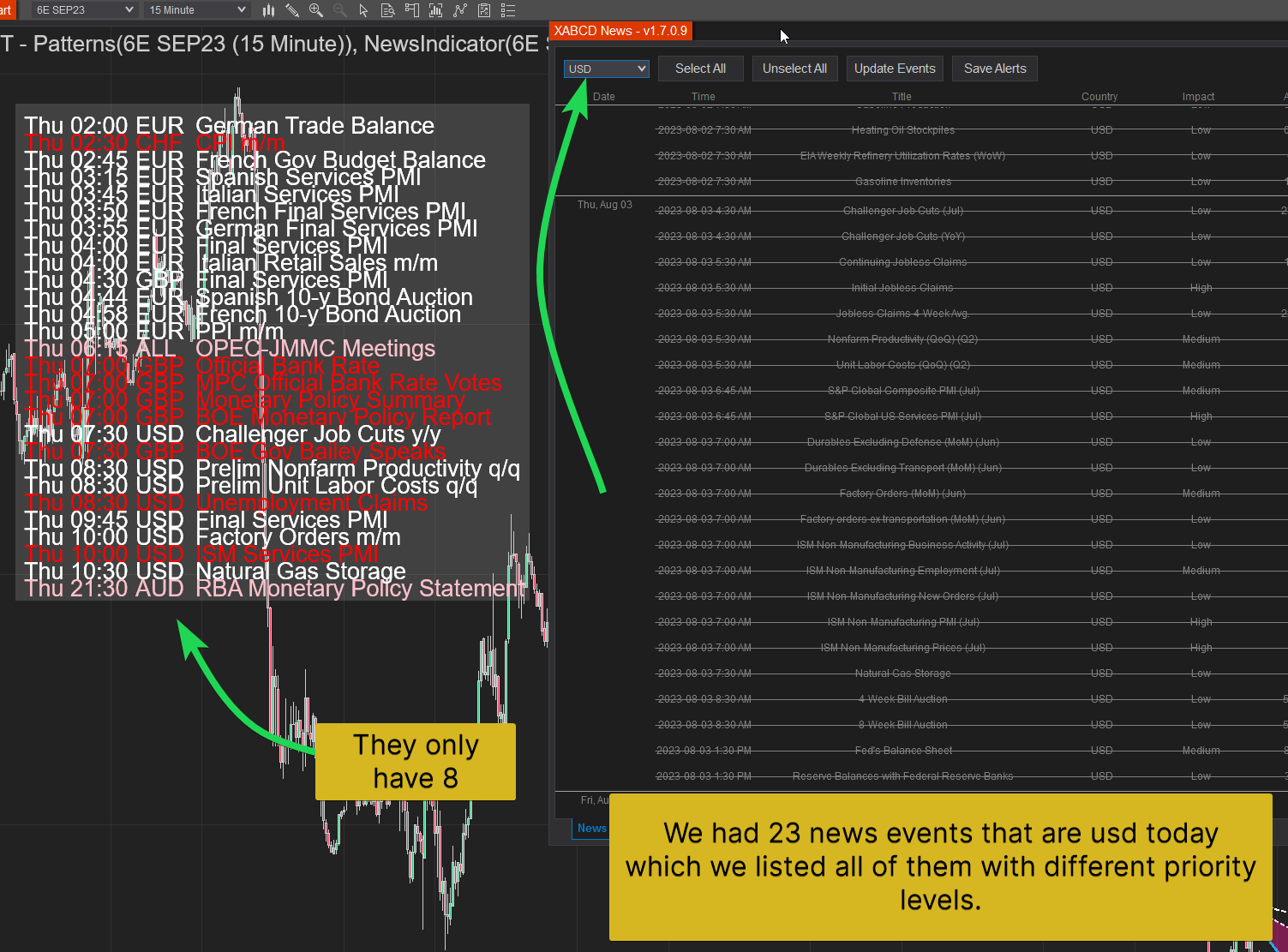This screenshot has height=952, width=1288.
Task: Open the indicator list icon
Action: [x=508, y=10]
